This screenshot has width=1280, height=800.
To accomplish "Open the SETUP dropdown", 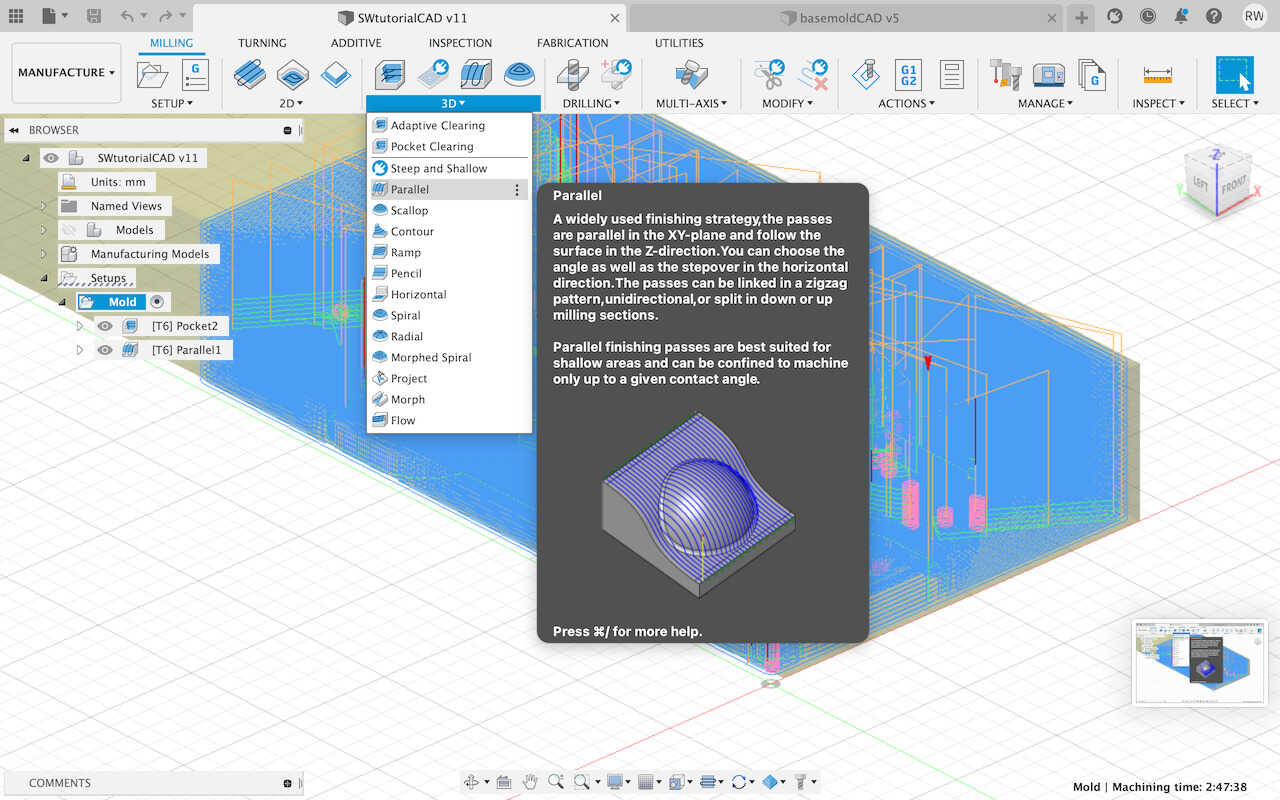I will 172,104.
